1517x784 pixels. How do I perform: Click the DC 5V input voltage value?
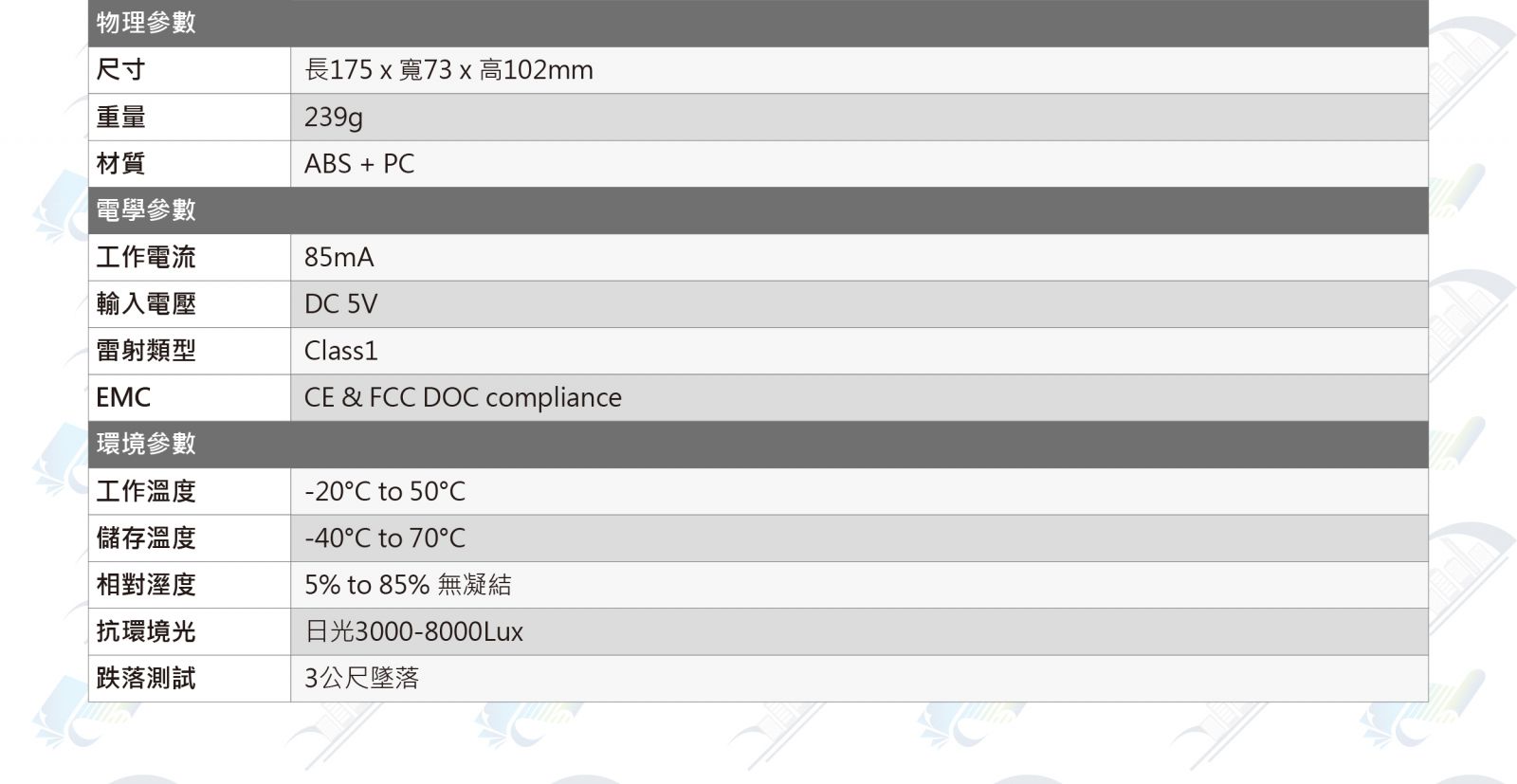click(340, 304)
